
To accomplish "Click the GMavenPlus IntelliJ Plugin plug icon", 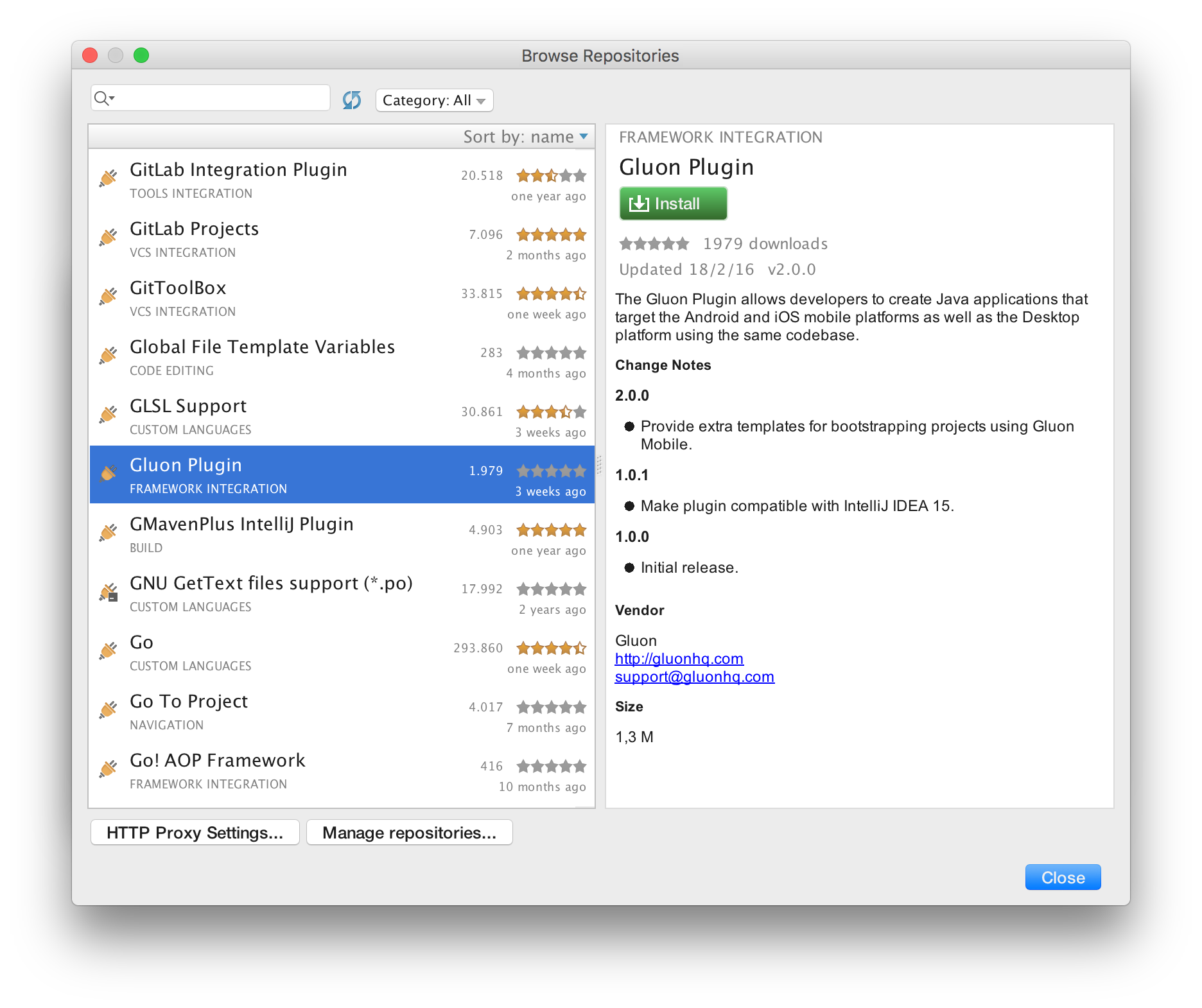I will pos(109,532).
